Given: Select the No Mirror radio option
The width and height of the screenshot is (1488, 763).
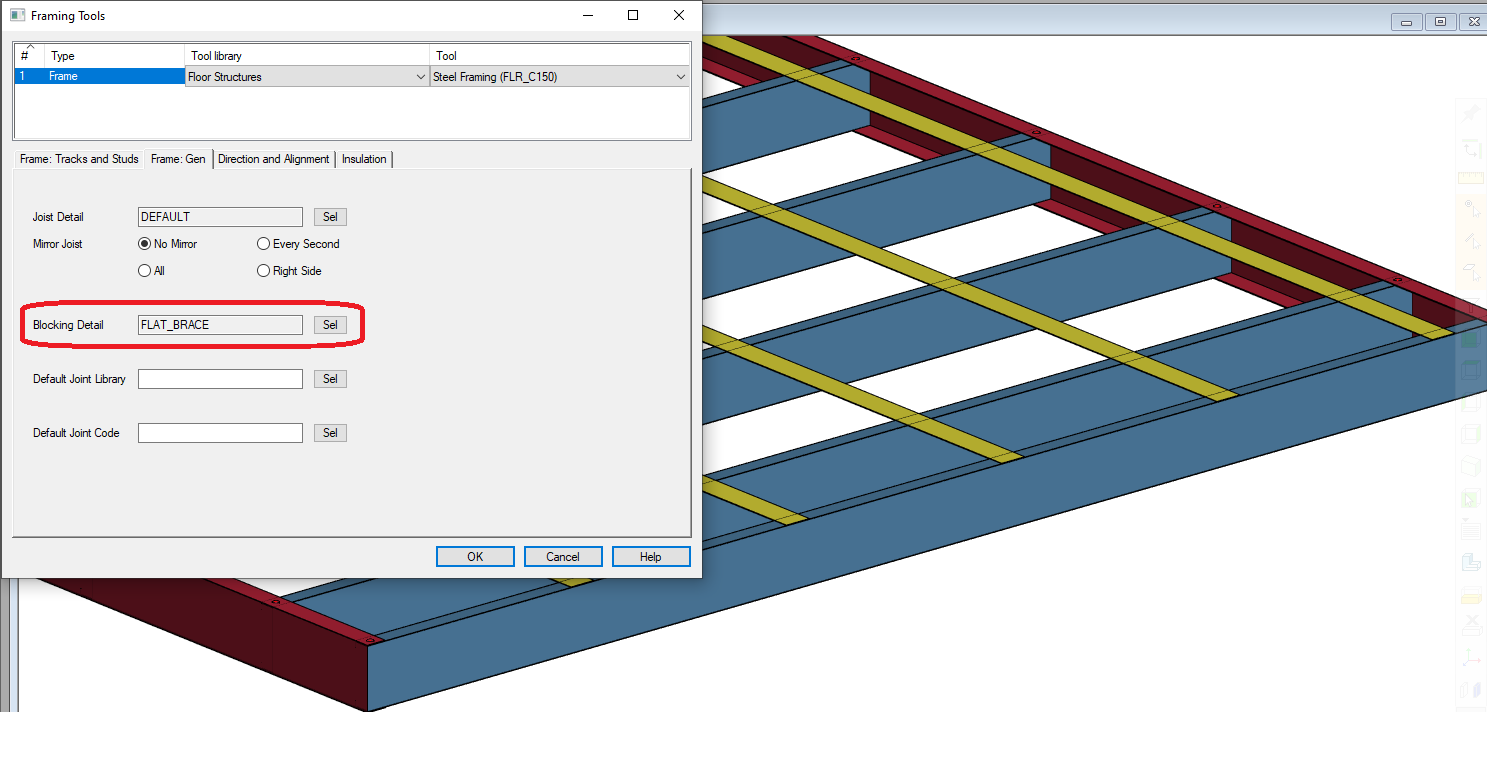Looking at the screenshot, I should click(145, 244).
